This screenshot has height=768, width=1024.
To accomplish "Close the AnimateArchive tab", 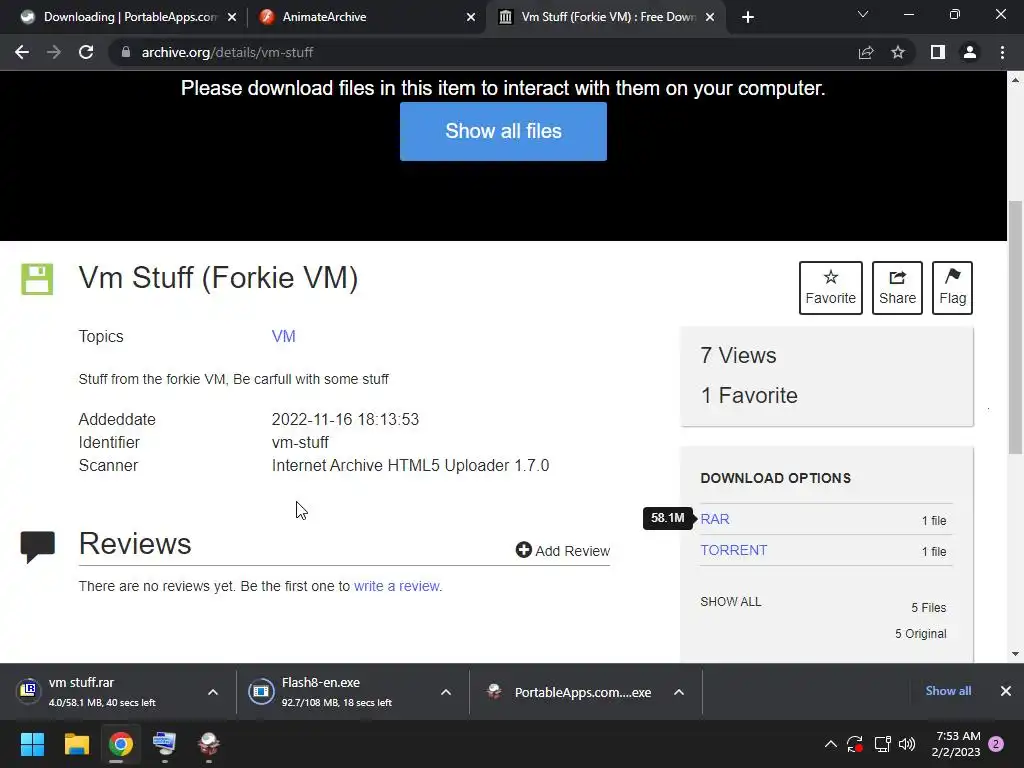I will (x=471, y=18).
